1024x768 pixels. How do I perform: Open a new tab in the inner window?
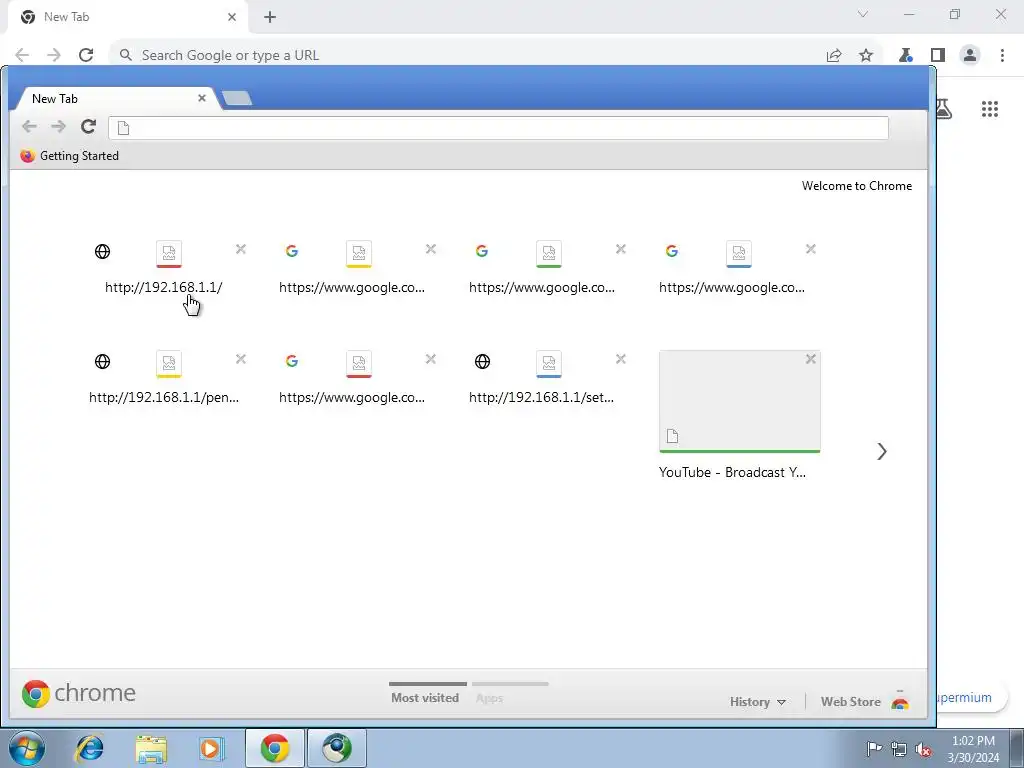pyautogui.click(x=237, y=98)
